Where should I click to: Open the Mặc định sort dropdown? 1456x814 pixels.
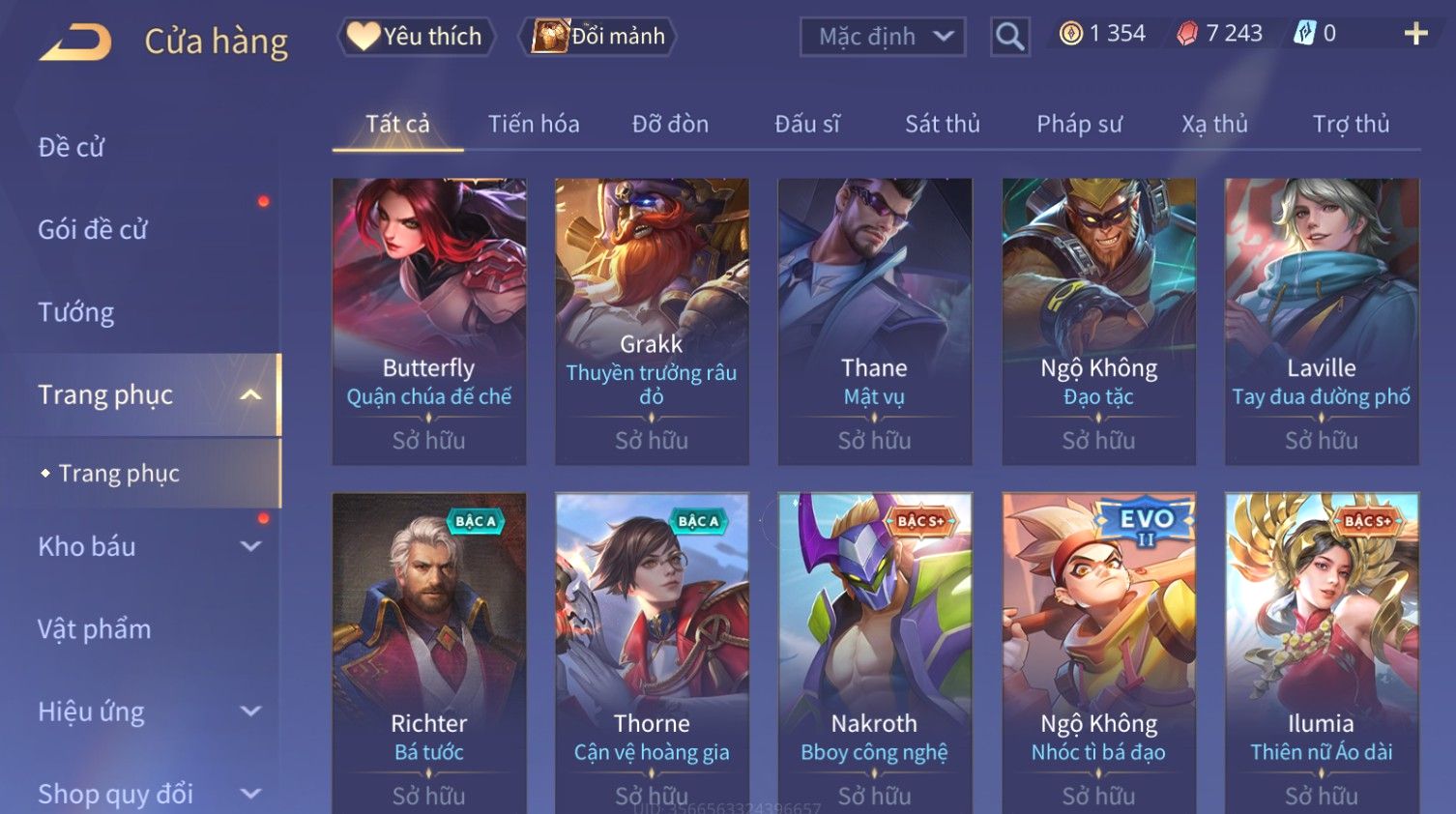click(x=883, y=37)
